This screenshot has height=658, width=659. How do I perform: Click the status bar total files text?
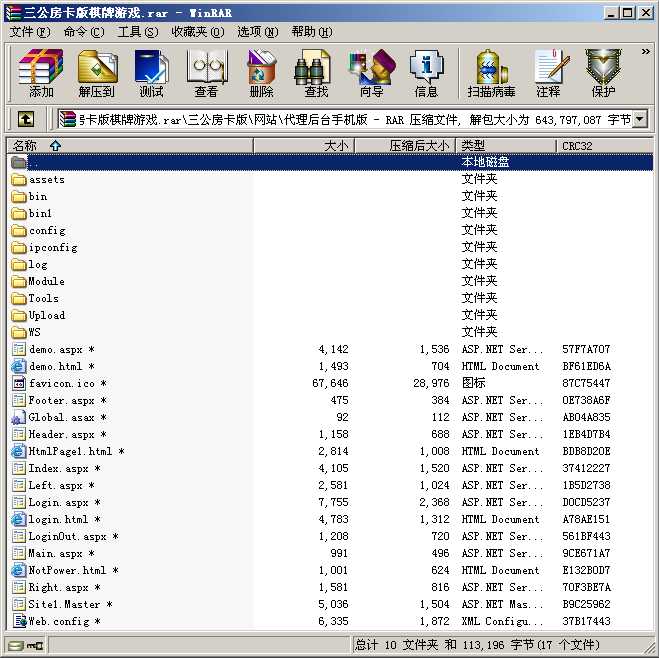pos(477,645)
